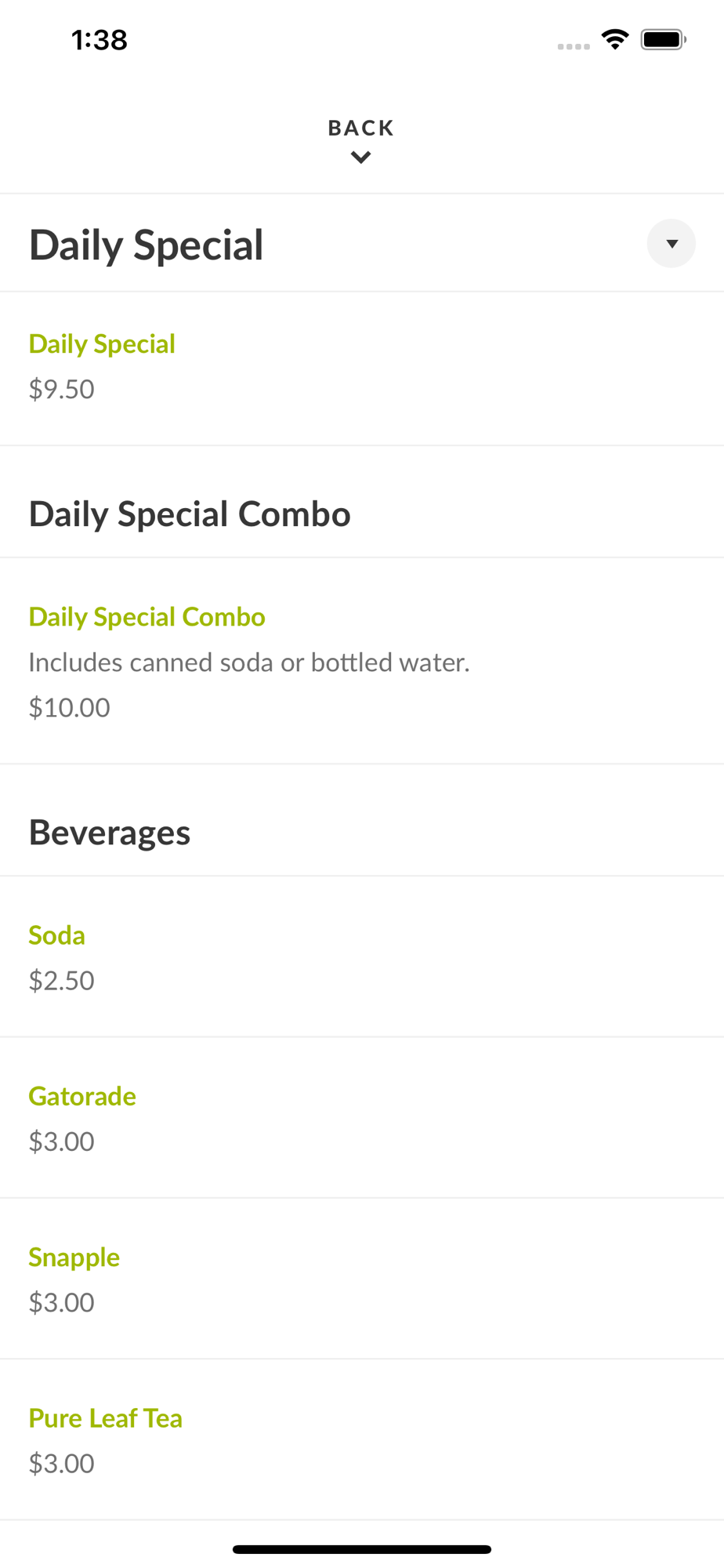The width and height of the screenshot is (724, 1568).
Task: Tap the battery status icon
Action: click(663, 39)
